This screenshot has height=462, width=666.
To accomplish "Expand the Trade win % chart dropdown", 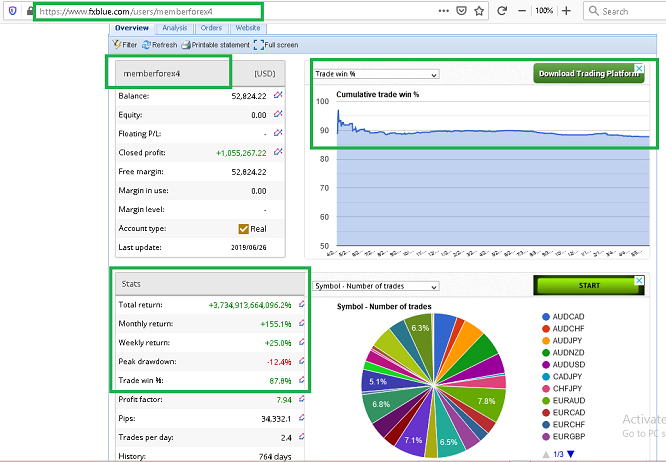I will click(x=376, y=74).
